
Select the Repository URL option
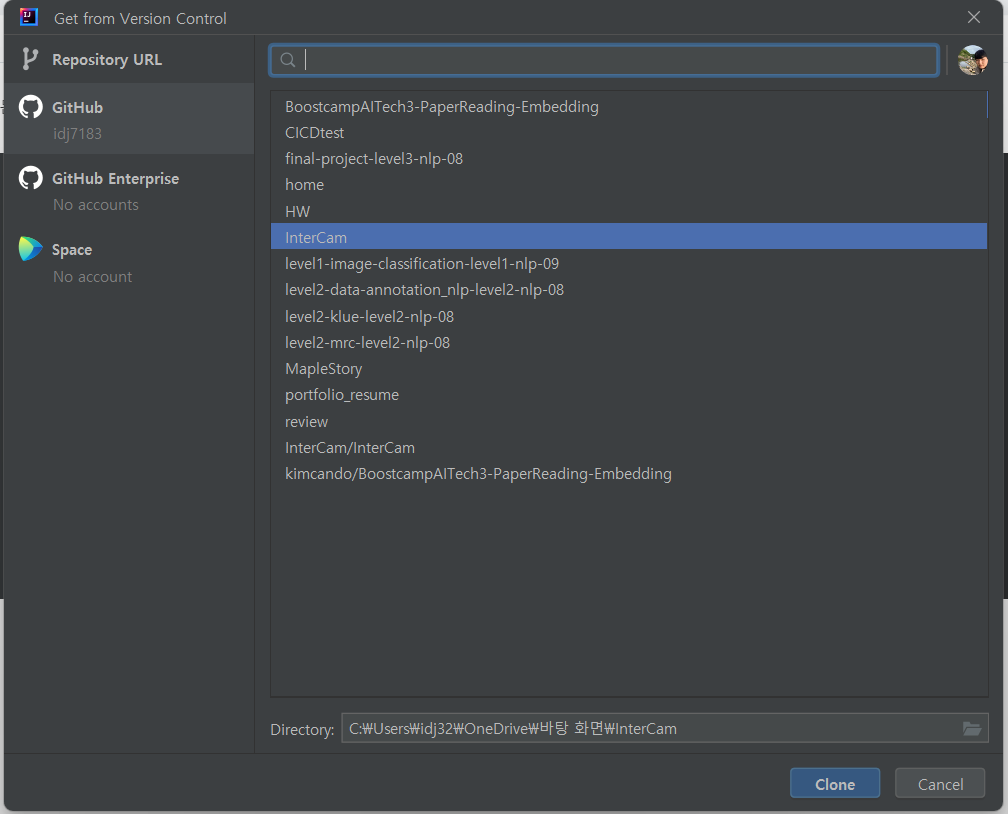click(x=129, y=59)
